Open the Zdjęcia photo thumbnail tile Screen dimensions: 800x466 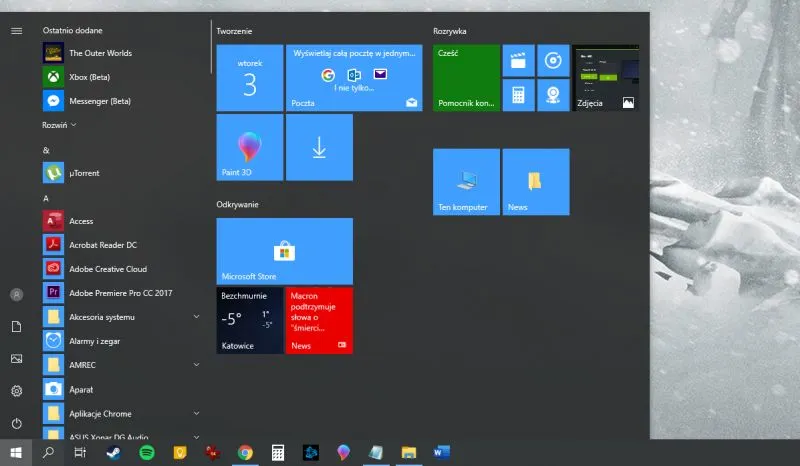tap(606, 77)
